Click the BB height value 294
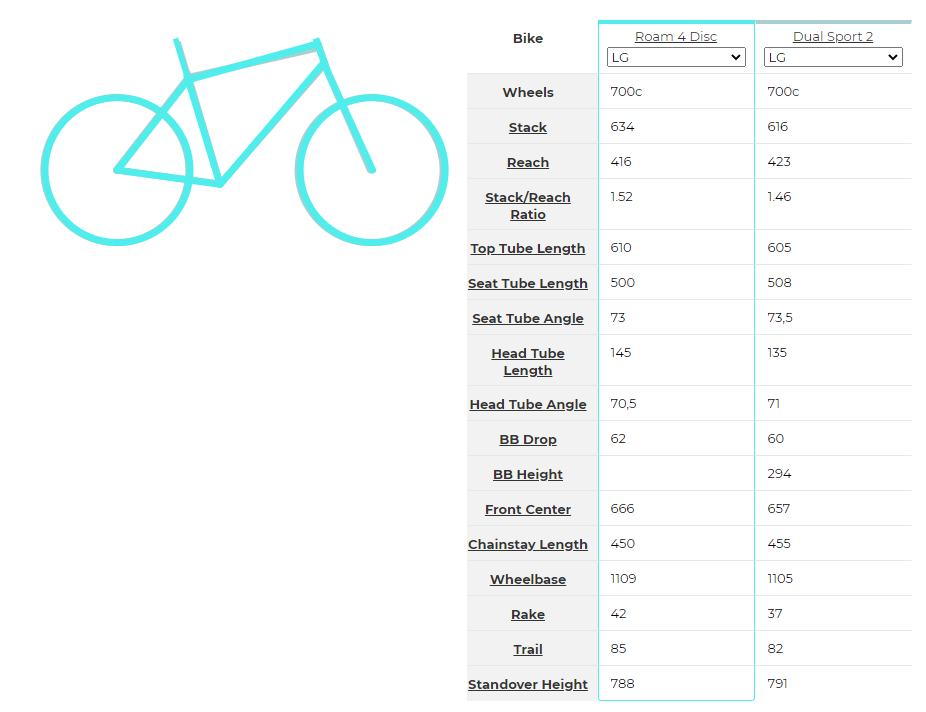Image resolution: width=926 pixels, height=712 pixels. [780, 473]
